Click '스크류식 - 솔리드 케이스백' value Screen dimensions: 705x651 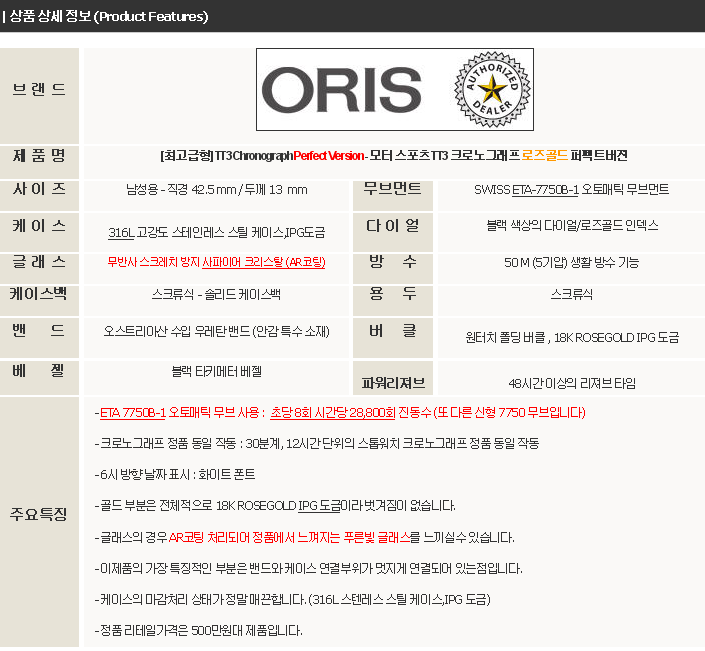click(x=216, y=294)
